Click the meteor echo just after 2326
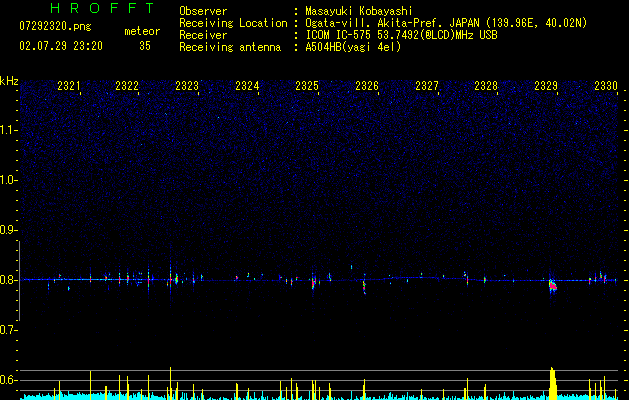 [364, 286]
